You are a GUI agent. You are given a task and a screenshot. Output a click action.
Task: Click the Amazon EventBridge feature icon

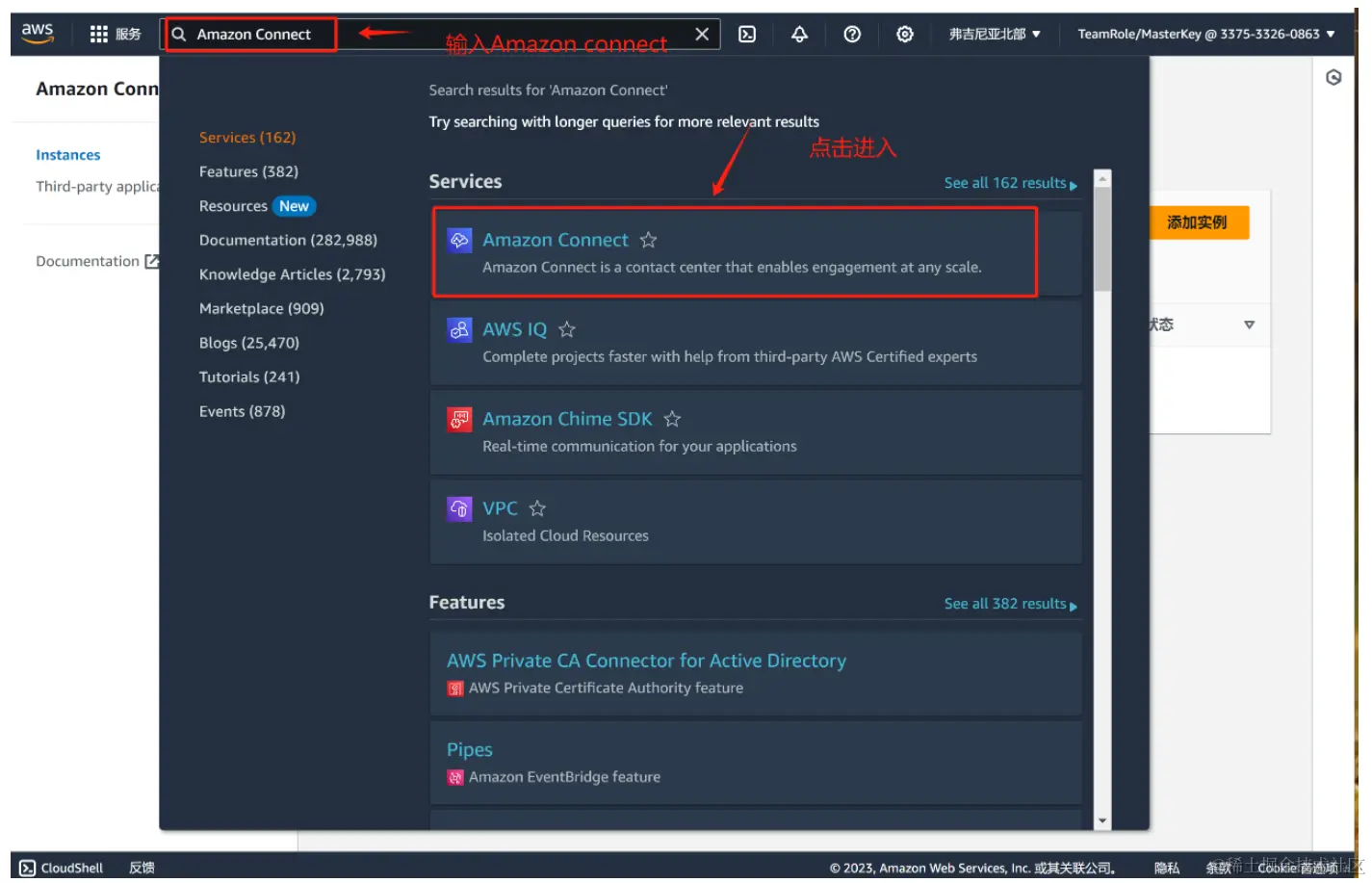pos(455,777)
